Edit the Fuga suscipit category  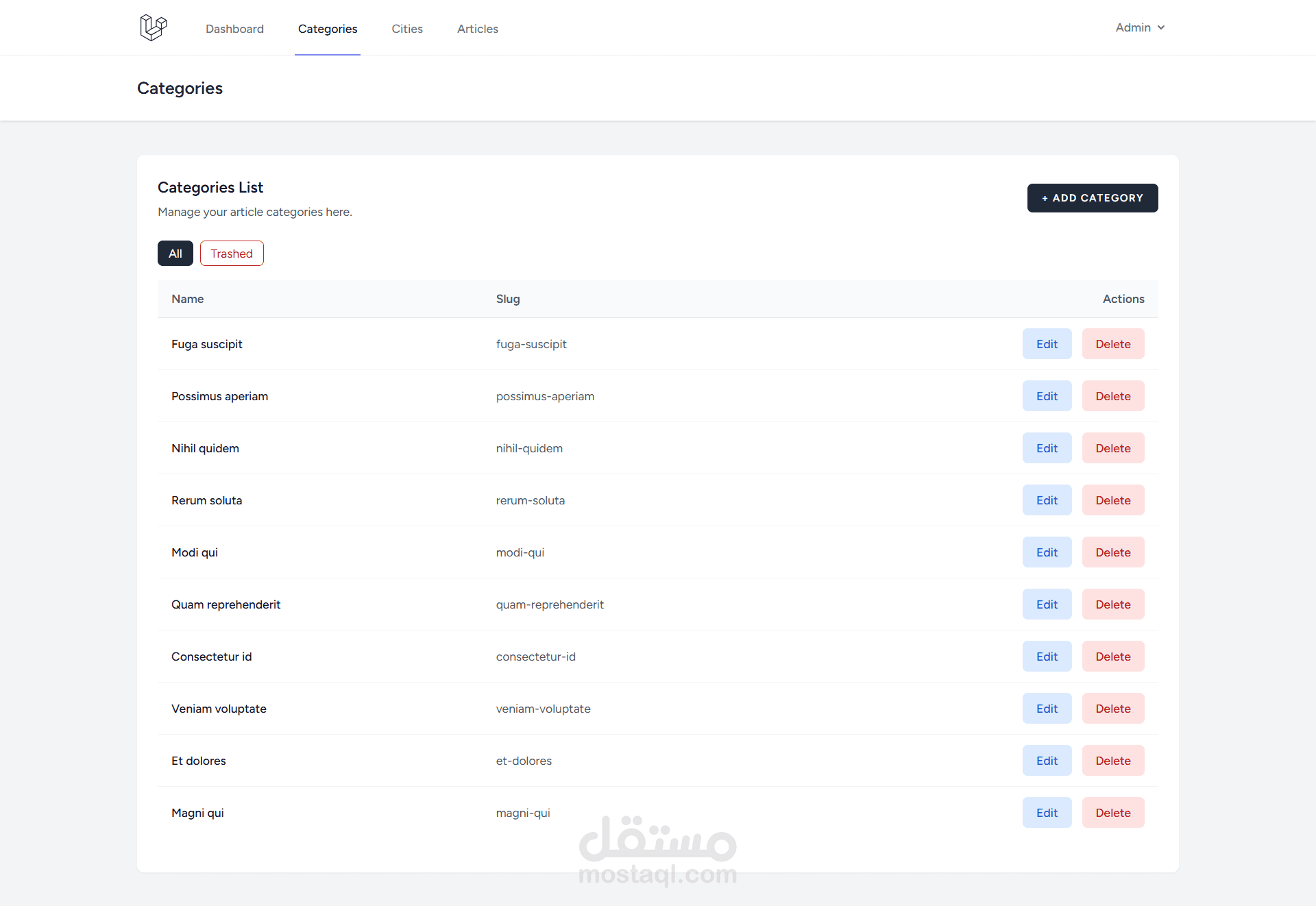click(1047, 344)
